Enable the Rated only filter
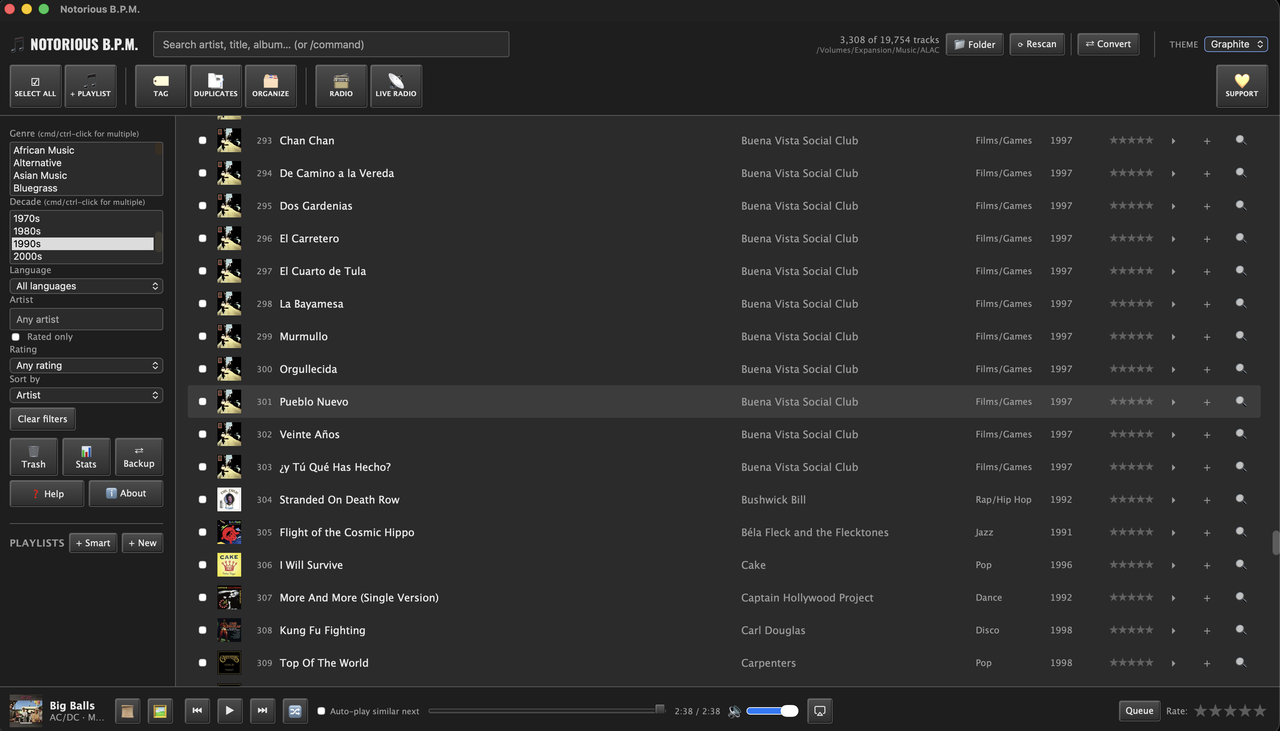Screen dimensions: 1280x731 pos(15,337)
